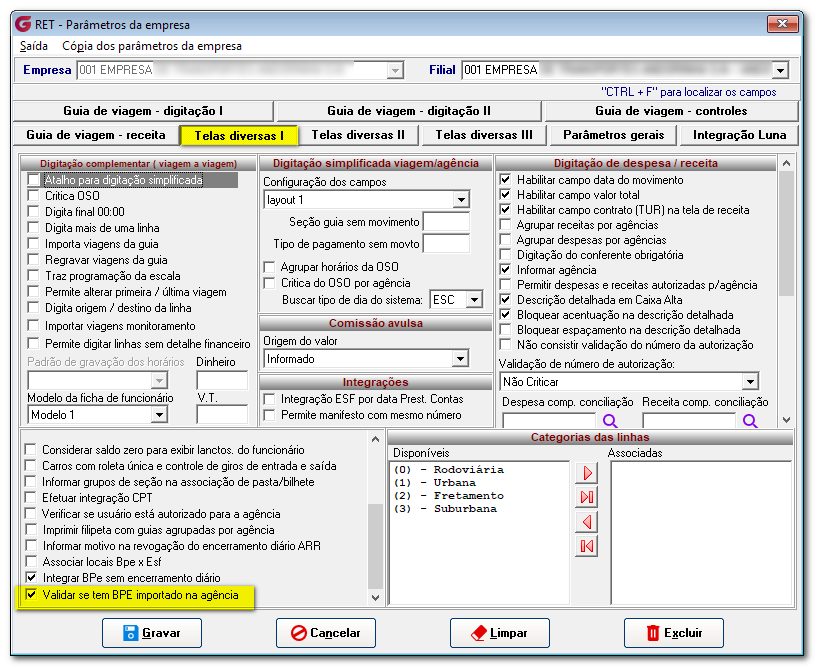
Task: Open Padrão de gravação dos horários dropdown
Action: pos(160,381)
